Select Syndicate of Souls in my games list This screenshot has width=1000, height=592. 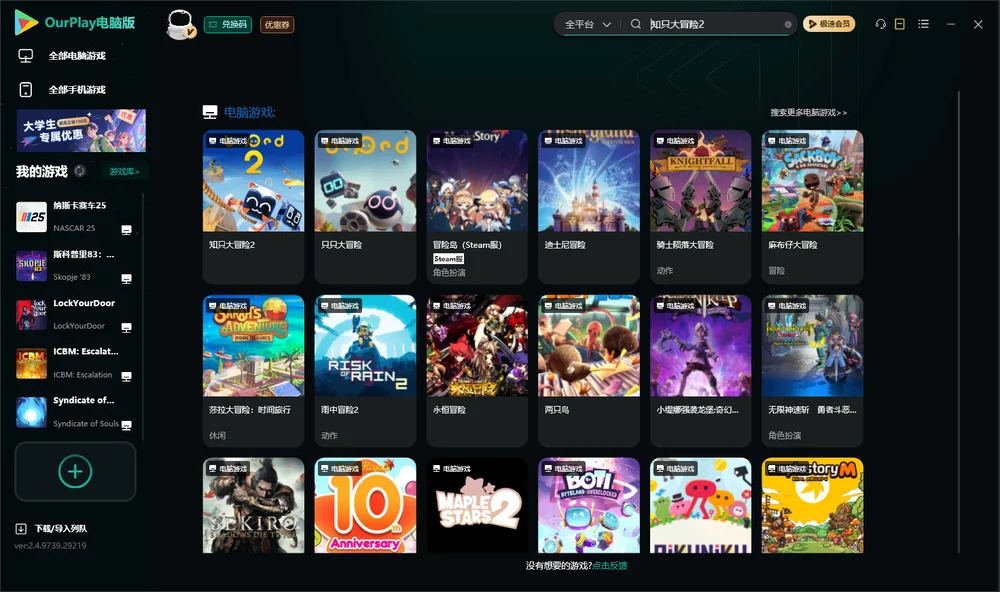(x=77, y=412)
